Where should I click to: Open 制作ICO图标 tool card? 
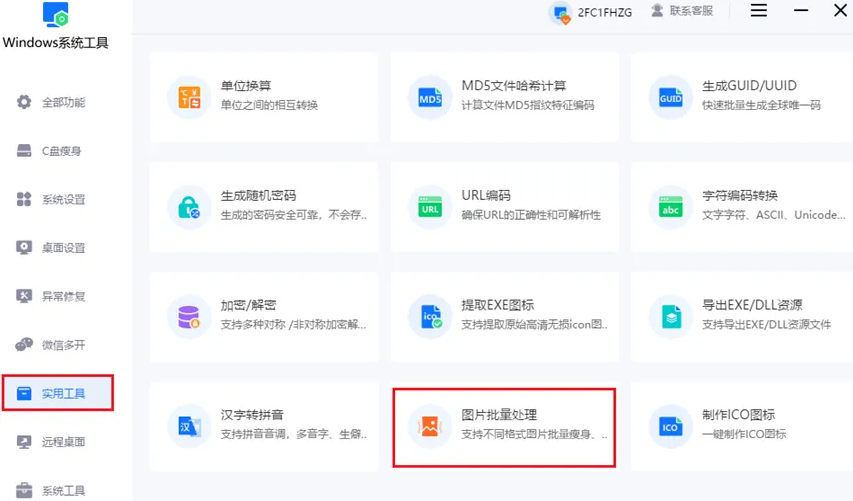(742, 426)
